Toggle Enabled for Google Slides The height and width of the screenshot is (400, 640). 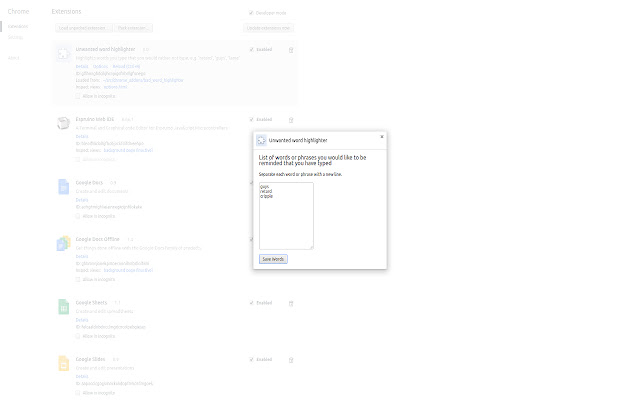click(251, 360)
